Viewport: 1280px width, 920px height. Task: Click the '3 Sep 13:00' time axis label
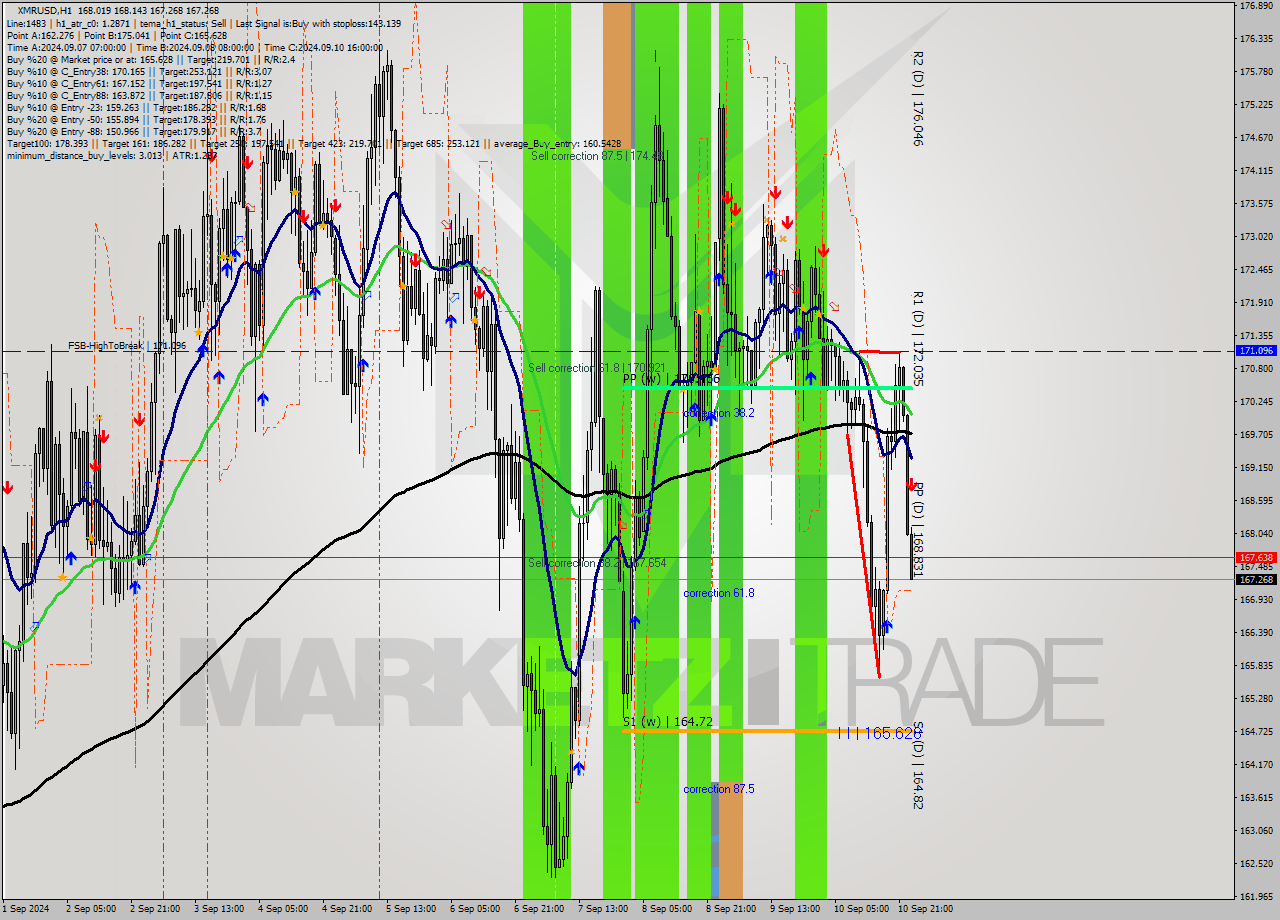(x=219, y=909)
